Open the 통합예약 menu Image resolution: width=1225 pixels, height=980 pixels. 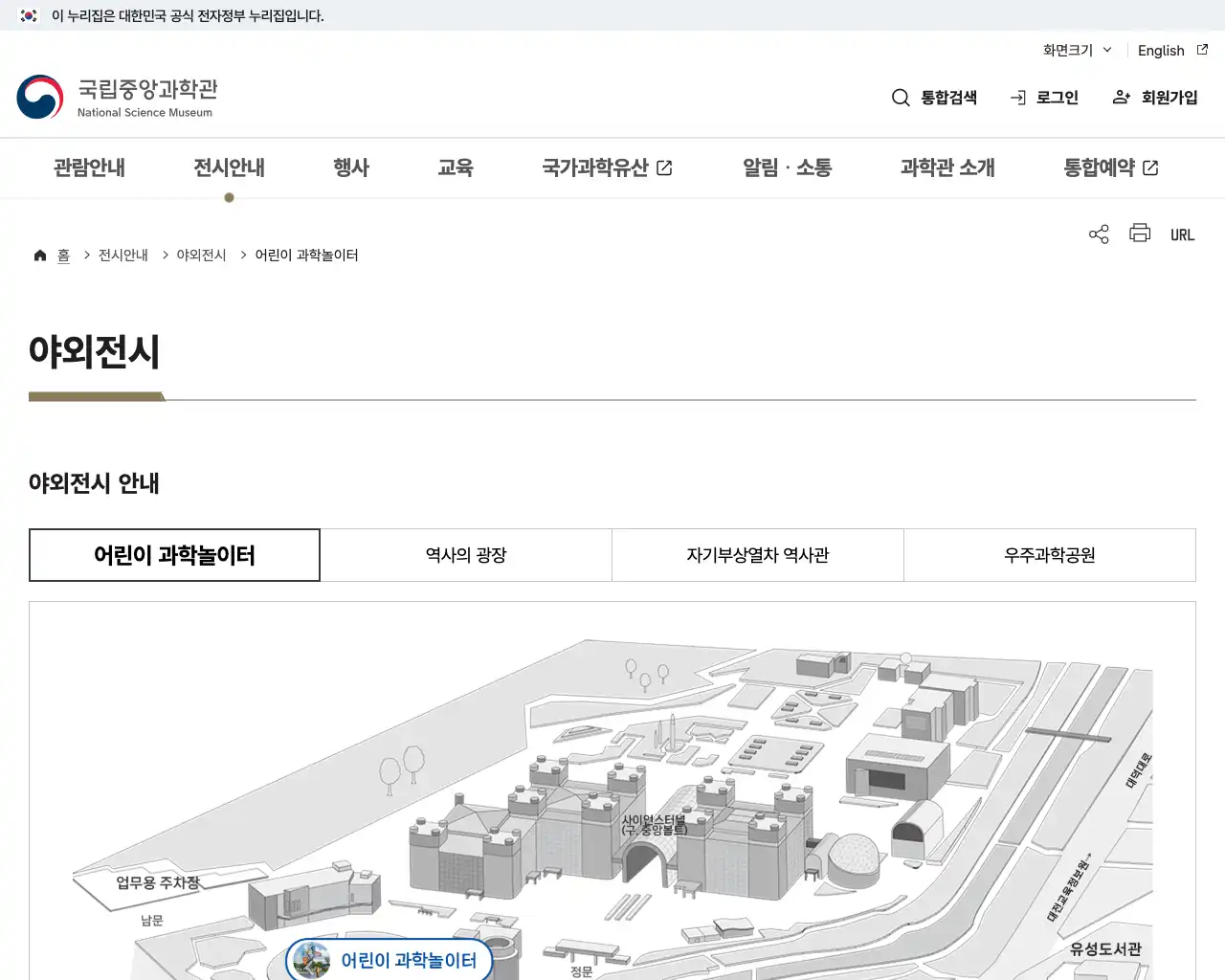(1109, 167)
